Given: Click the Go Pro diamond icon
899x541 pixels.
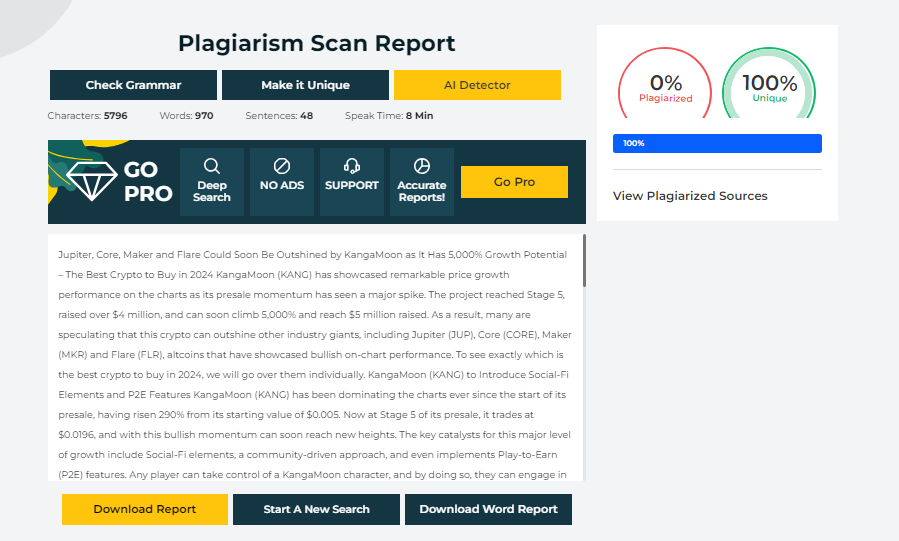Looking at the screenshot, I should tap(92, 181).
